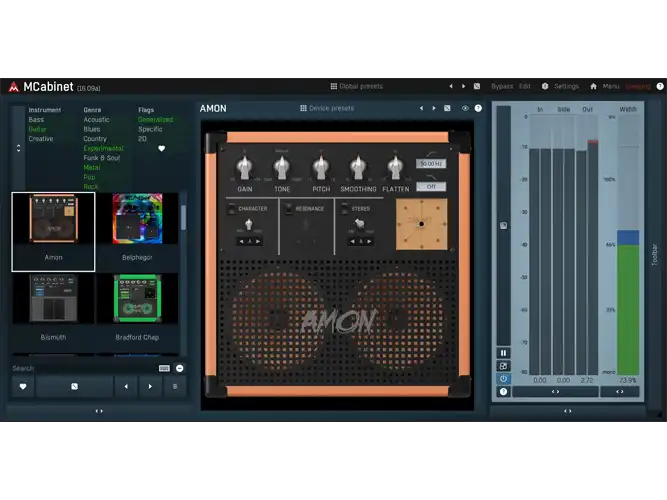Step STEREO mode left arrow
This screenshot has height=500, width=667.
(x=353, y=241)
